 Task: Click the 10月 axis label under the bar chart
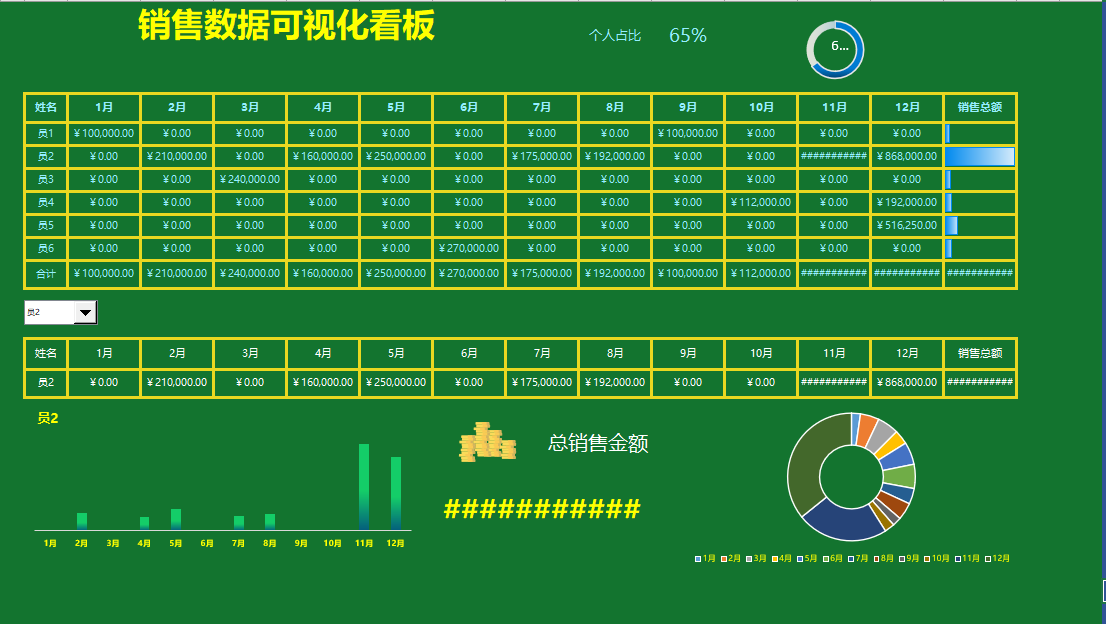(x=332, y=544)
